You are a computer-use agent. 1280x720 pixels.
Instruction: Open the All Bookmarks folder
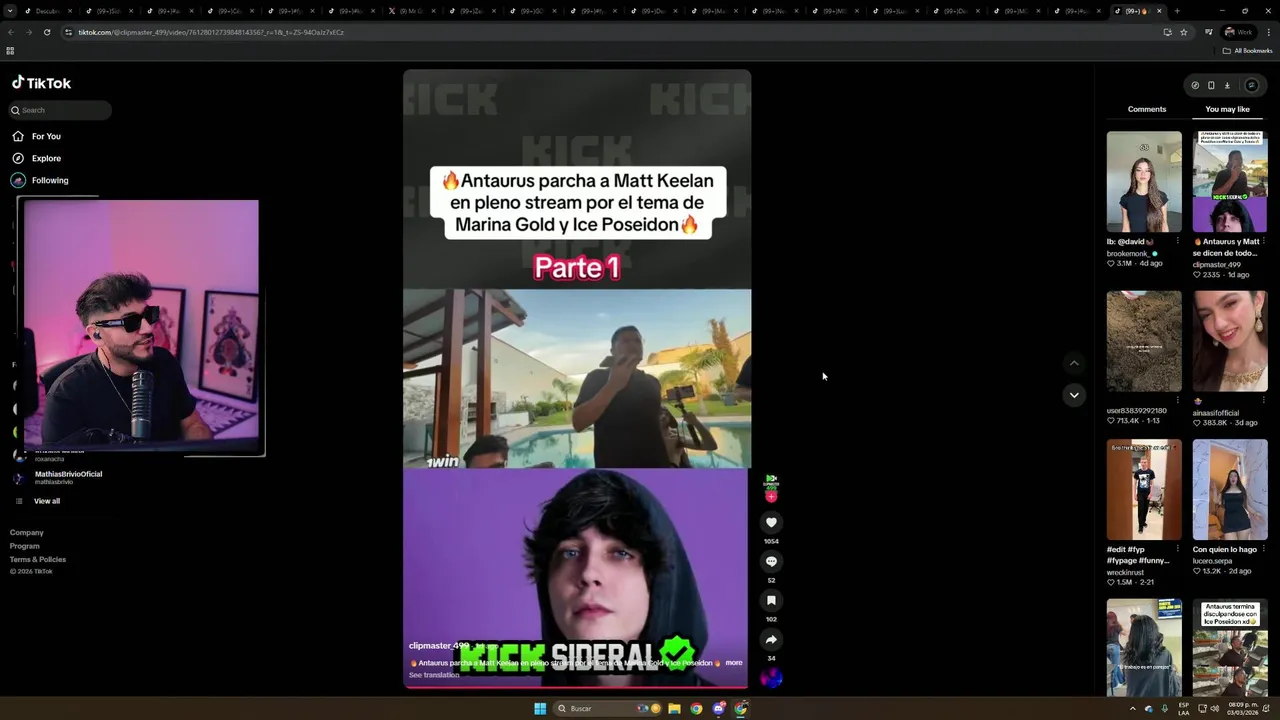coord(1247,51)
